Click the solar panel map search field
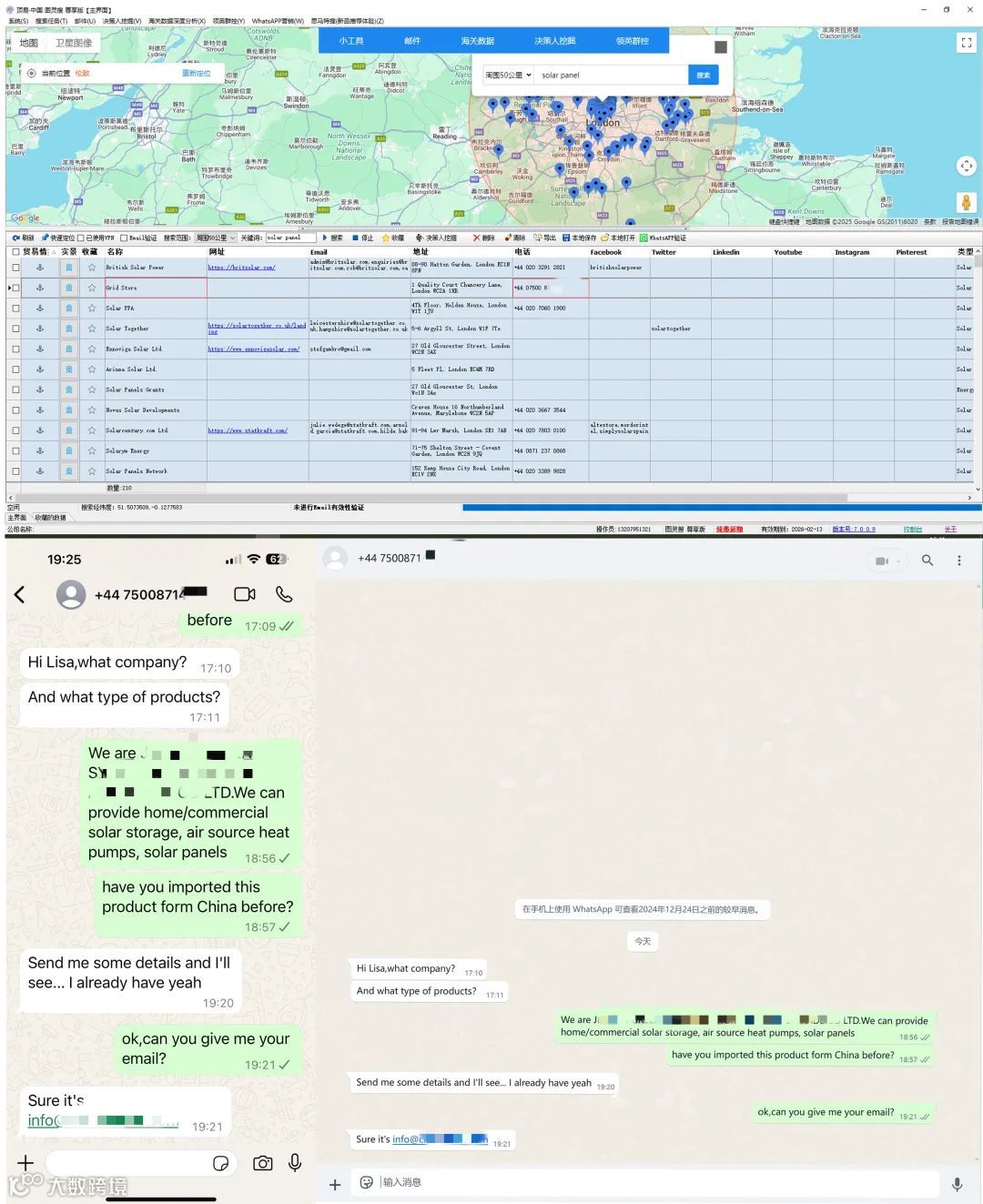 pyautogui.click(x=610, y=76)
